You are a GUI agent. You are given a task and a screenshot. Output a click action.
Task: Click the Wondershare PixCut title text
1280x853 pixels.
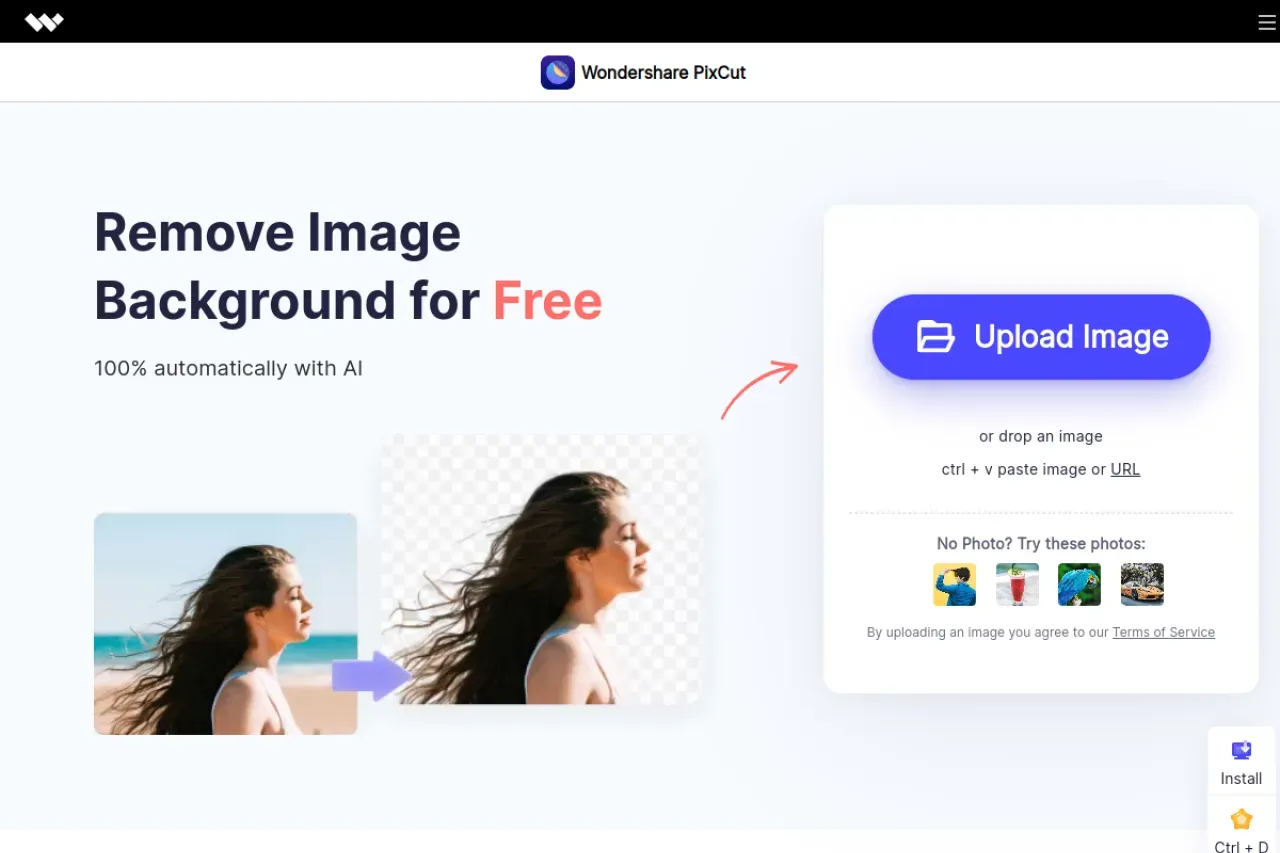coord(664,72)
